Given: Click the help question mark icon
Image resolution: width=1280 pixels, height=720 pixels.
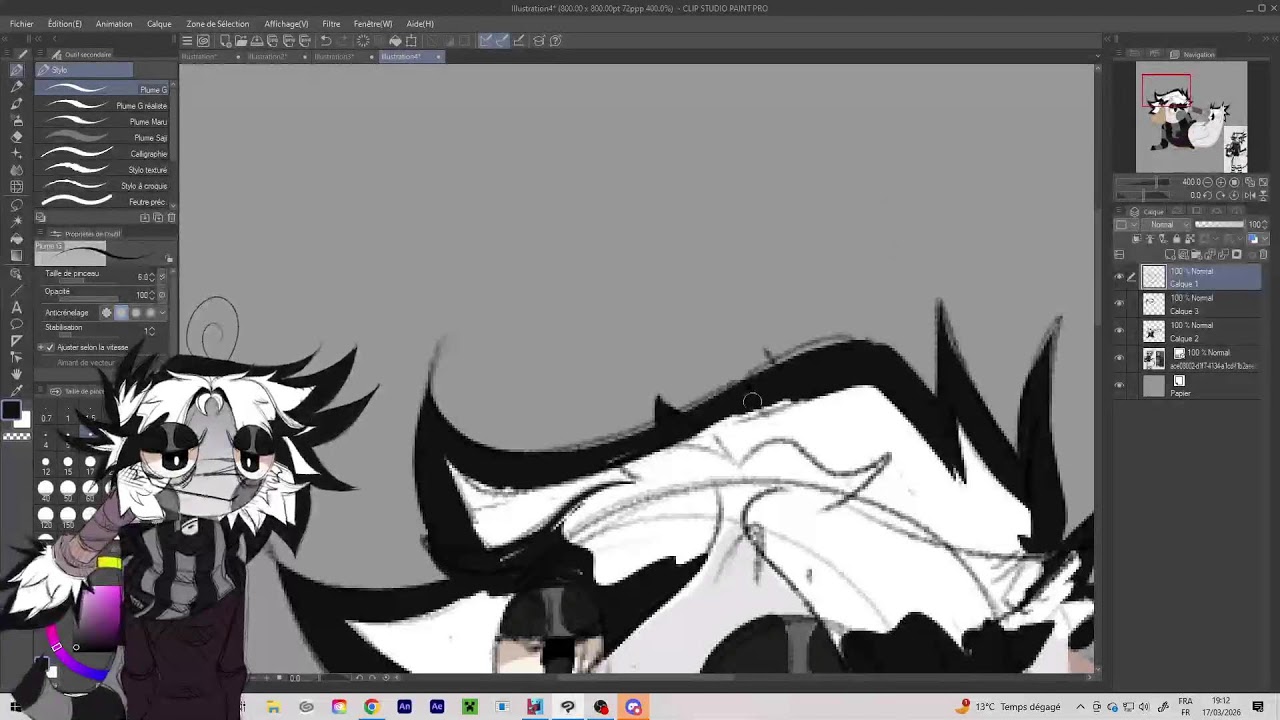Looking at the screenshot, I should pyautogui.click(x=555, y=41).
